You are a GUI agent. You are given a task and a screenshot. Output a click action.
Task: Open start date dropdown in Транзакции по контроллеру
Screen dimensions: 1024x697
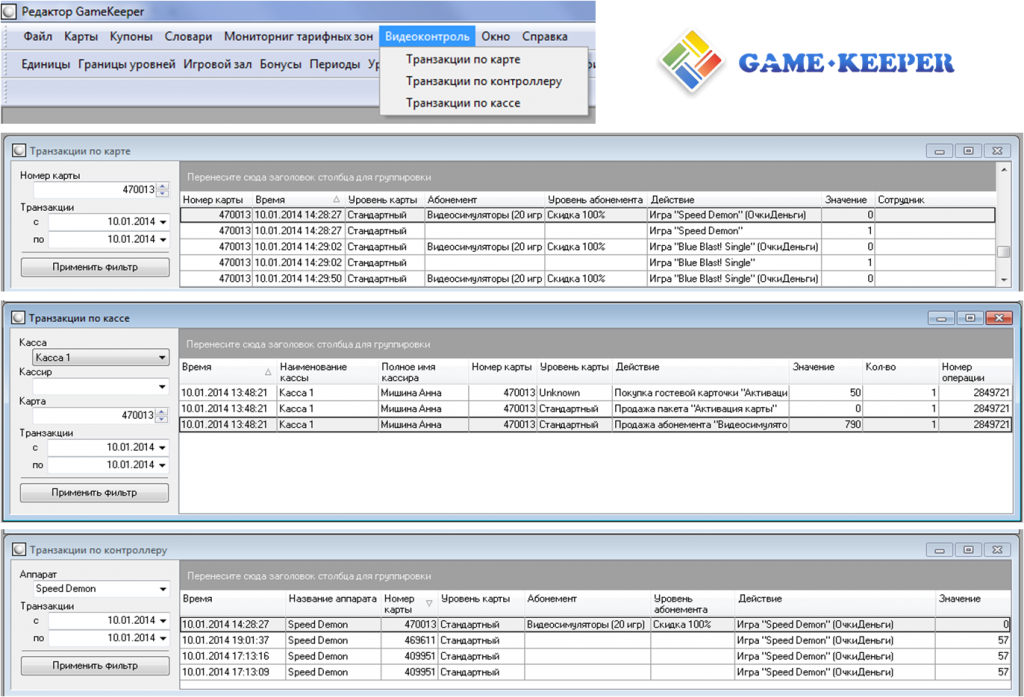coord(163,621)
